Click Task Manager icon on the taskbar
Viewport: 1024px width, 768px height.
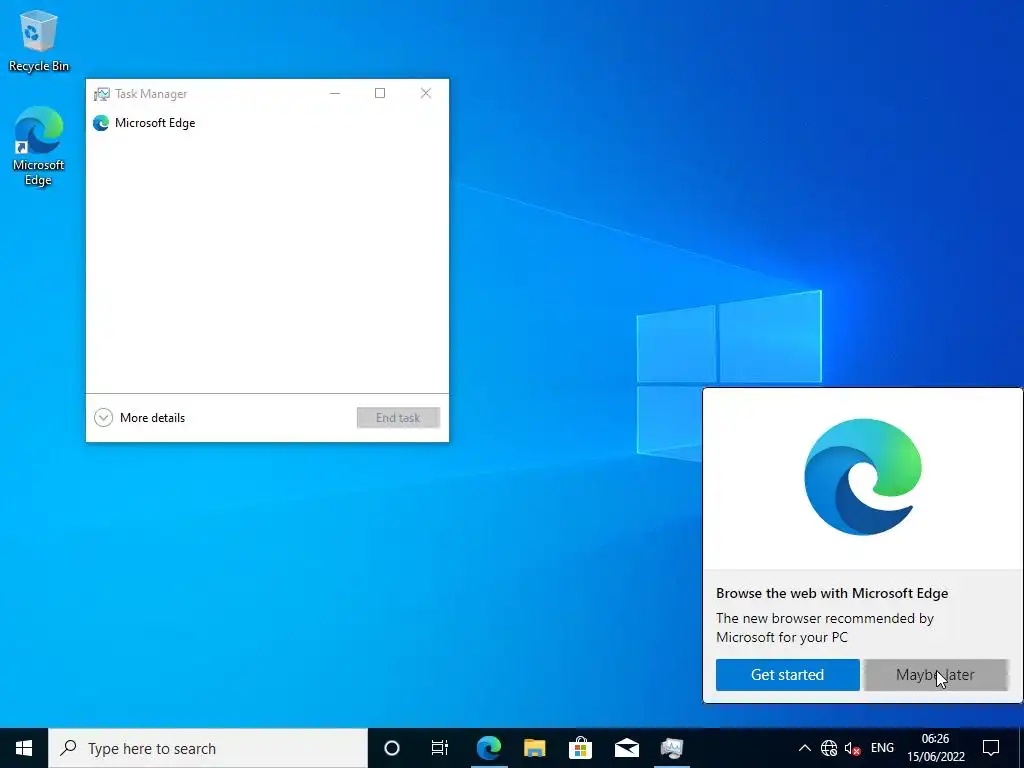(x=672, y=748)
